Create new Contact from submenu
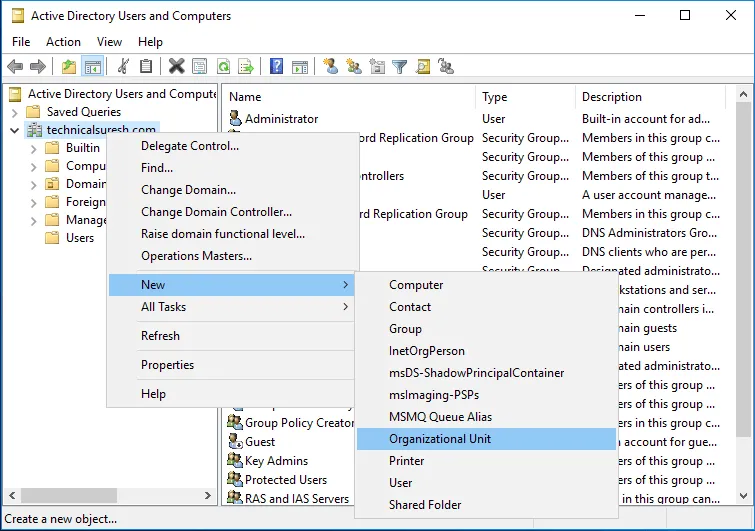This screenshot has height=531, width=755. 486,307
